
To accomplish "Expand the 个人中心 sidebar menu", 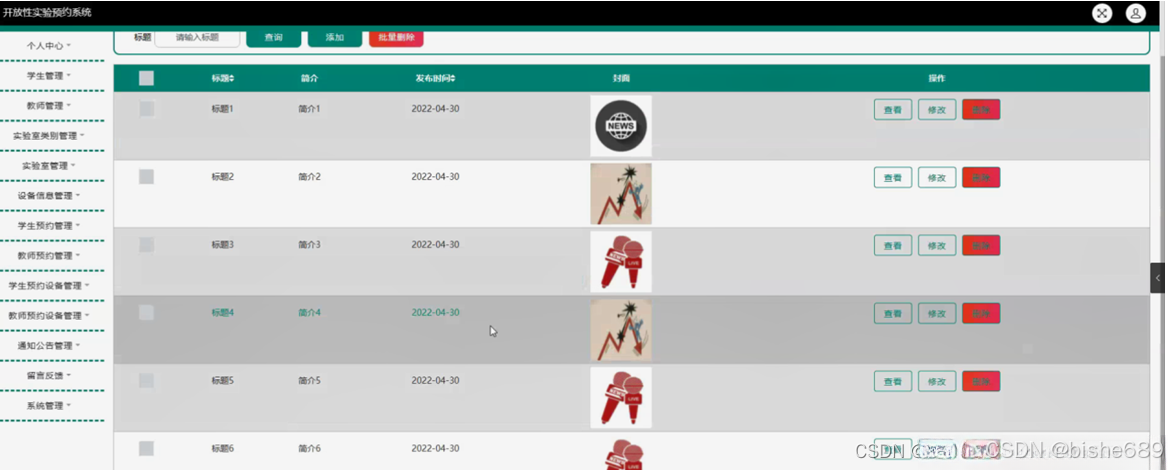I will [49, 45].
